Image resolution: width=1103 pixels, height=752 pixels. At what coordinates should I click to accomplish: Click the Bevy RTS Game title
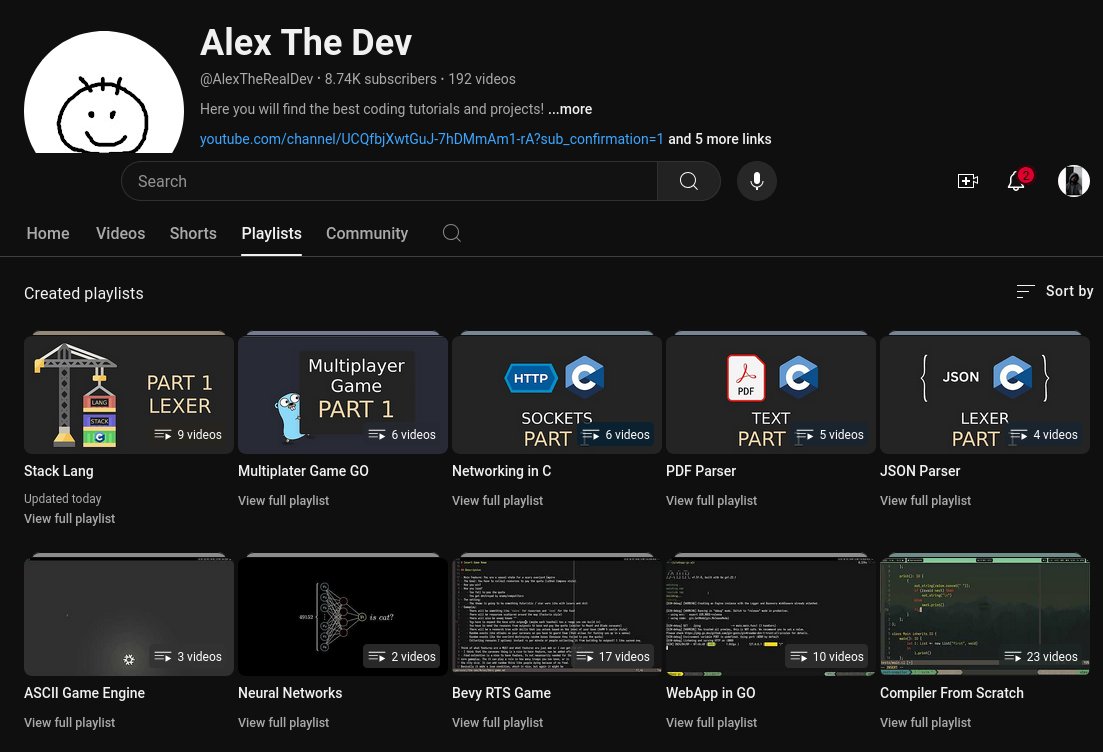coord(502,694)
